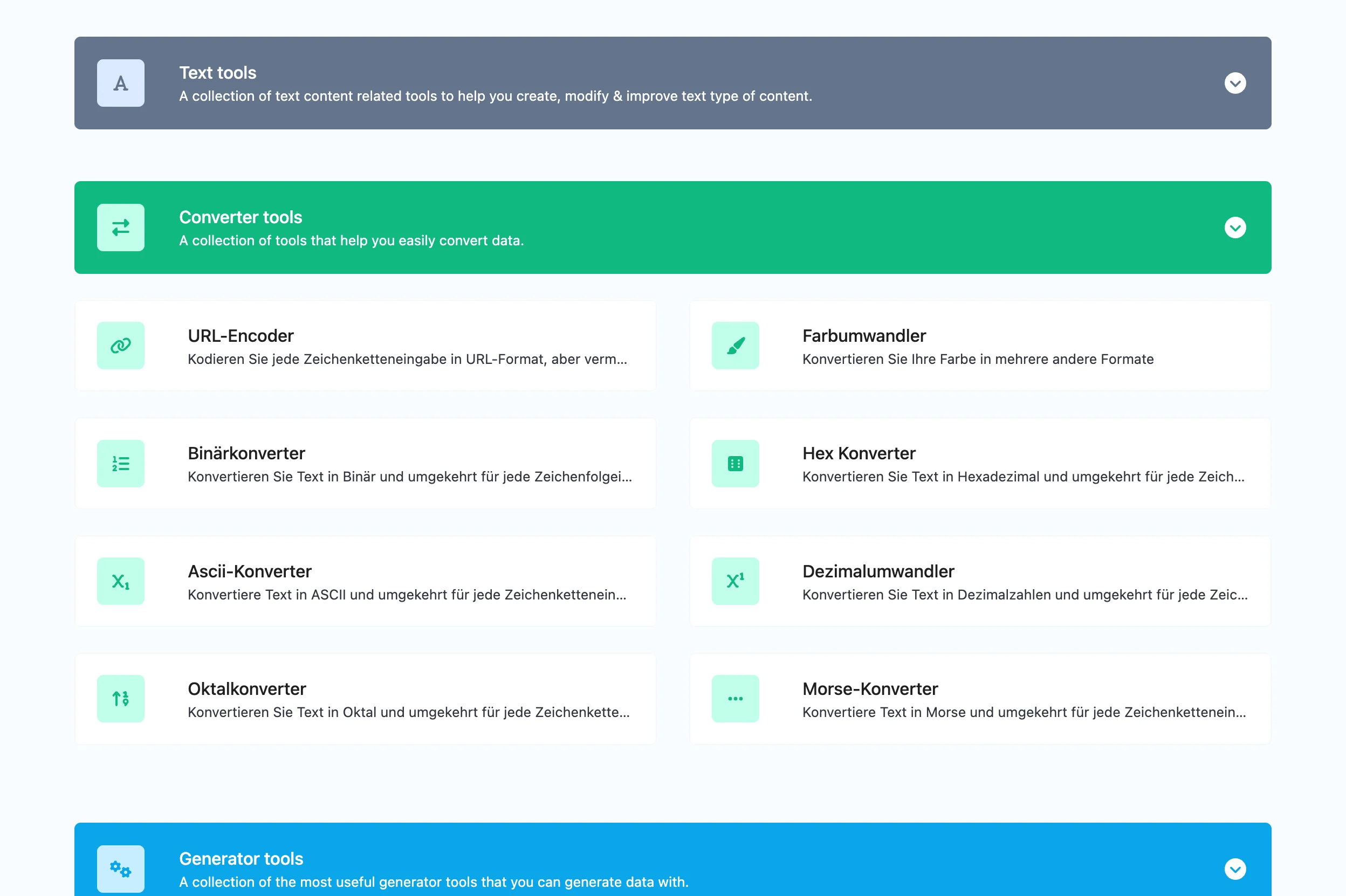Collapse the Converter tools section chevron
Screen dimensions: 1346x896
click(1234, 228)
